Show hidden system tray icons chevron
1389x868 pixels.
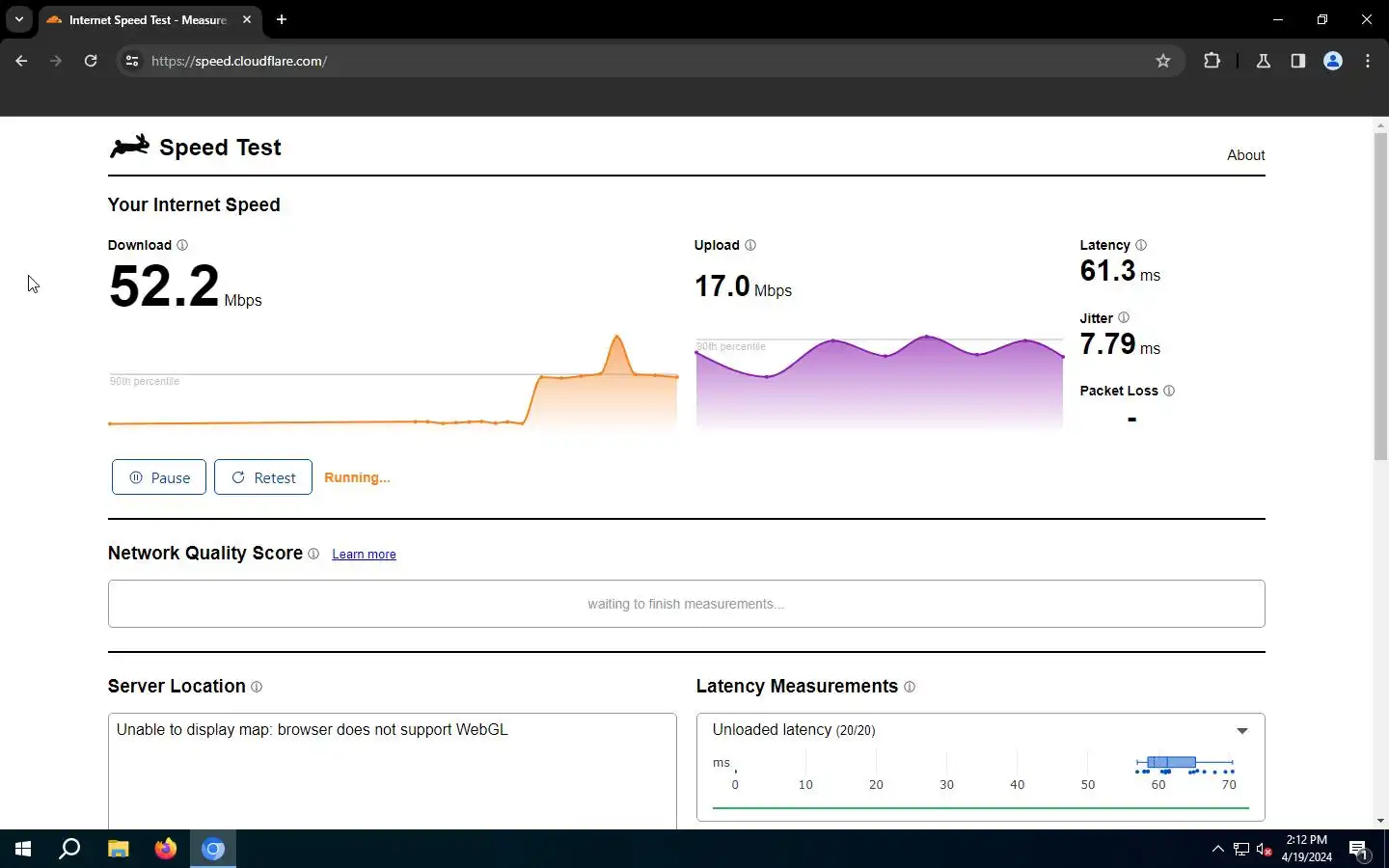point(1217,850)
